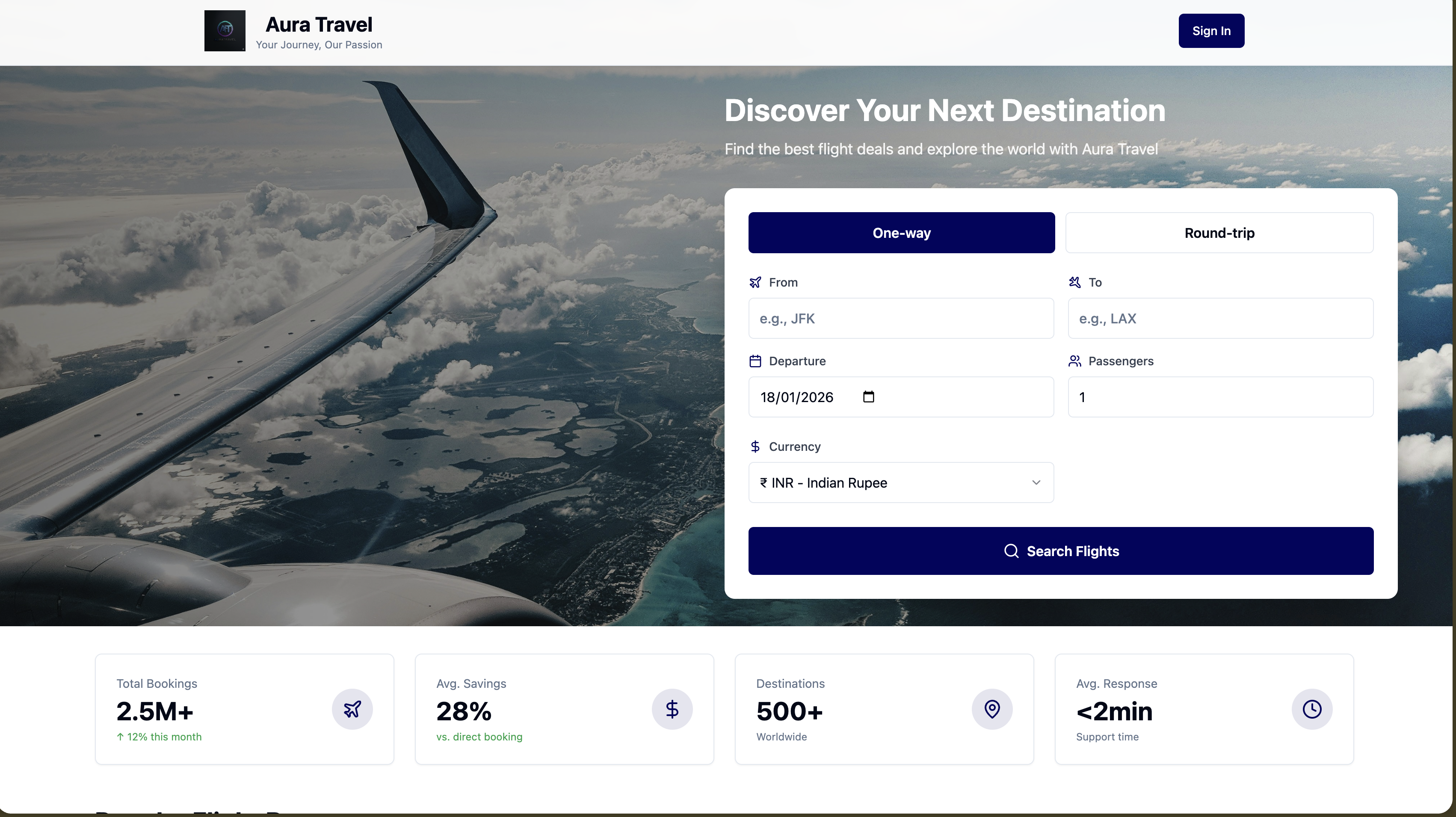Screen dimensions: 1456x817
Task: Switch to Round-trip mode
Action: tap(1219, 232)
